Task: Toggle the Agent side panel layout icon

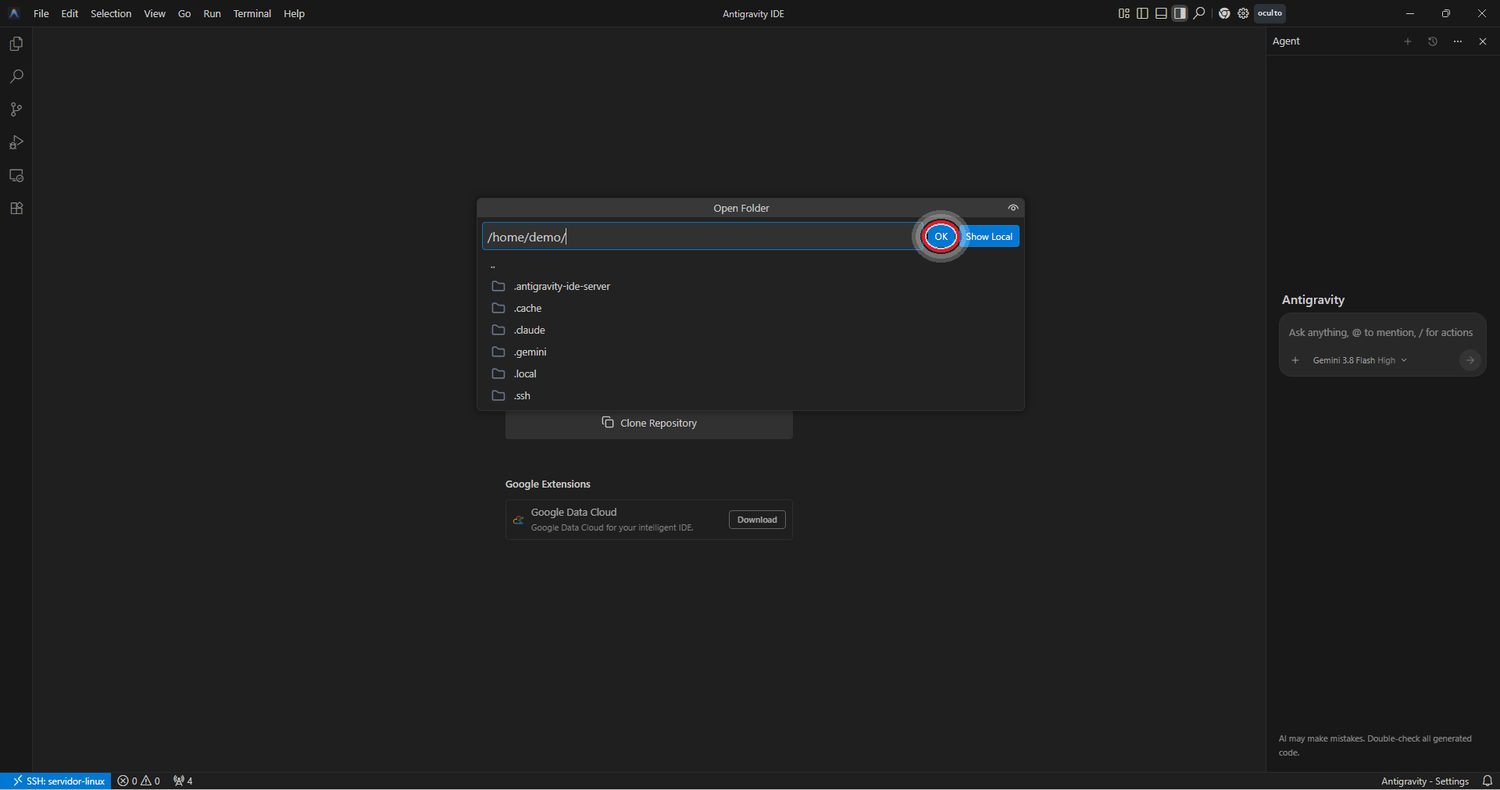Action: click(x=1180, y=14)
